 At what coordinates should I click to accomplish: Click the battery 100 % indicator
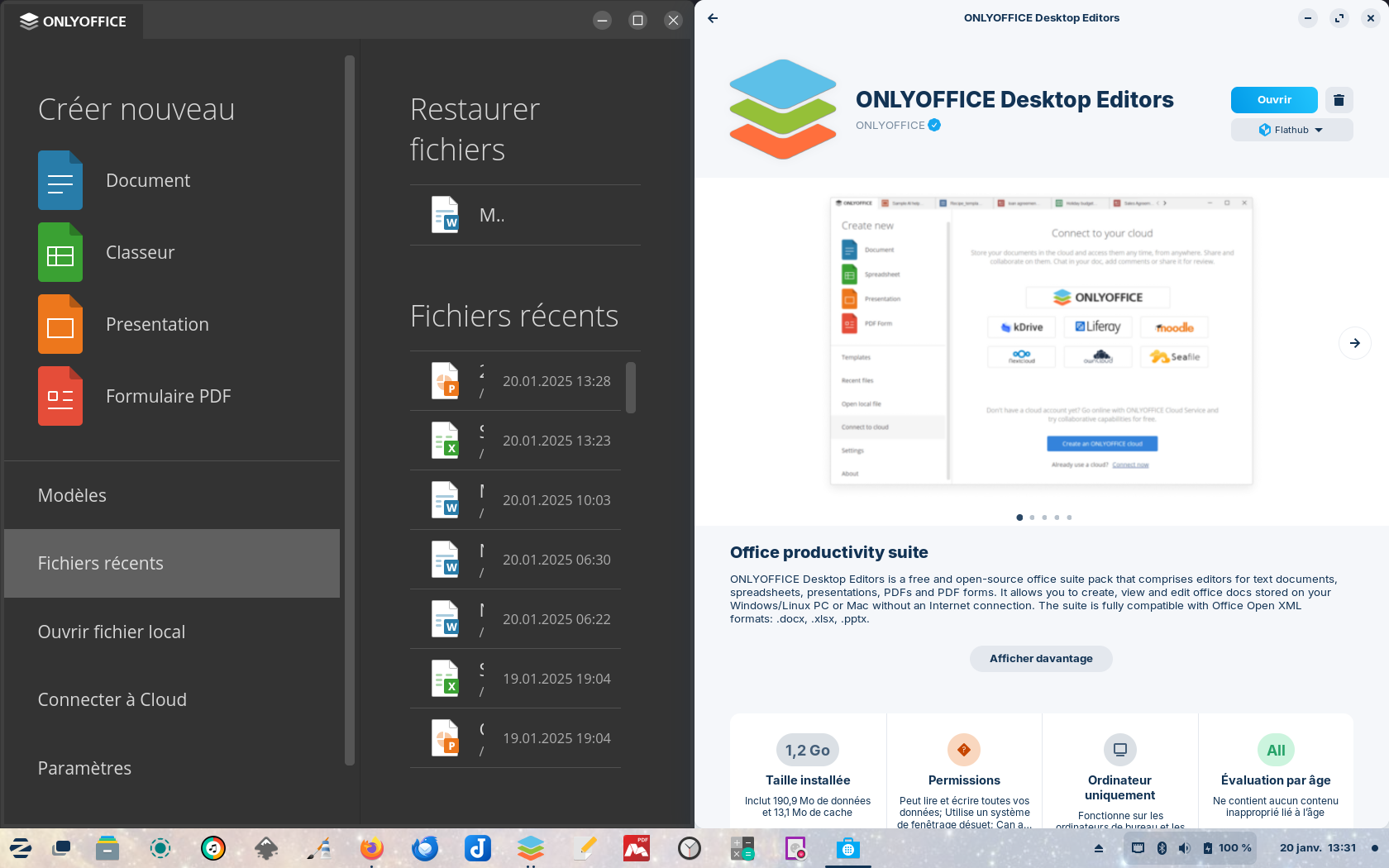coord(1228,848)
